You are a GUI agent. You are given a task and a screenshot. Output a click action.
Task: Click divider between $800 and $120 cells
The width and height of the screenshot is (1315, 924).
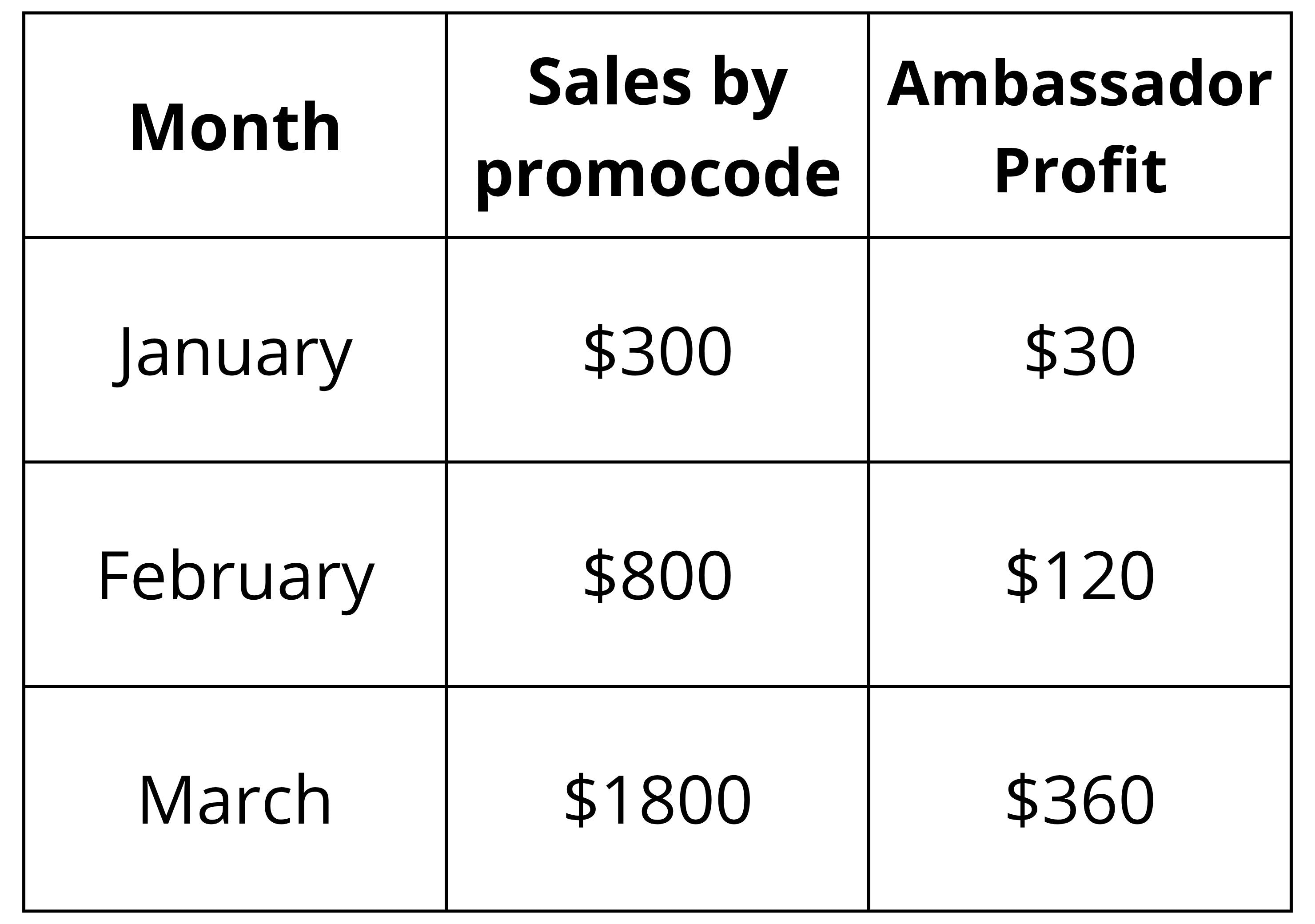click(x=869, y=575)
